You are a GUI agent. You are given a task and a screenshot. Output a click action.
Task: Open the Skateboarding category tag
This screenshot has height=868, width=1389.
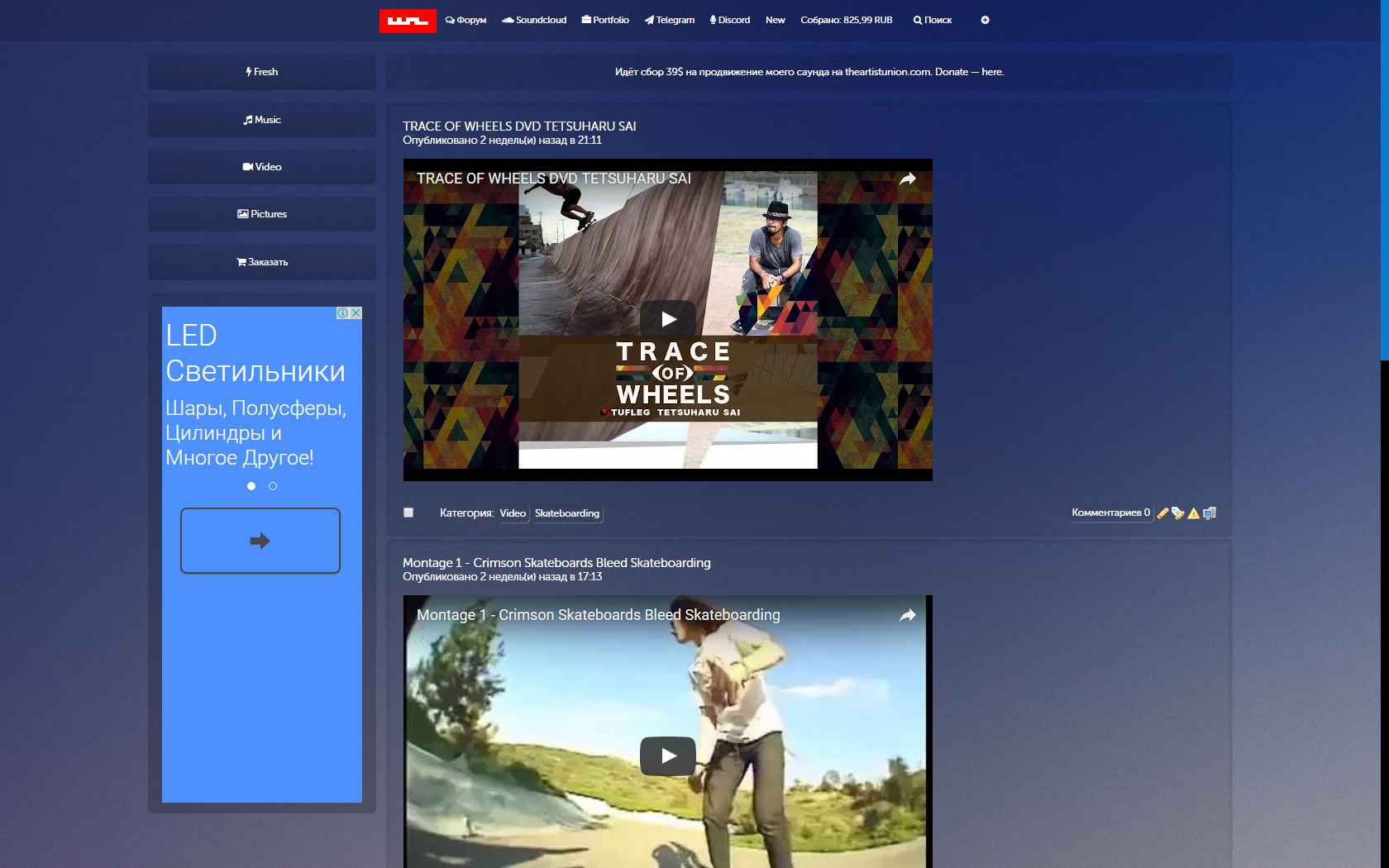coord(567,513)
